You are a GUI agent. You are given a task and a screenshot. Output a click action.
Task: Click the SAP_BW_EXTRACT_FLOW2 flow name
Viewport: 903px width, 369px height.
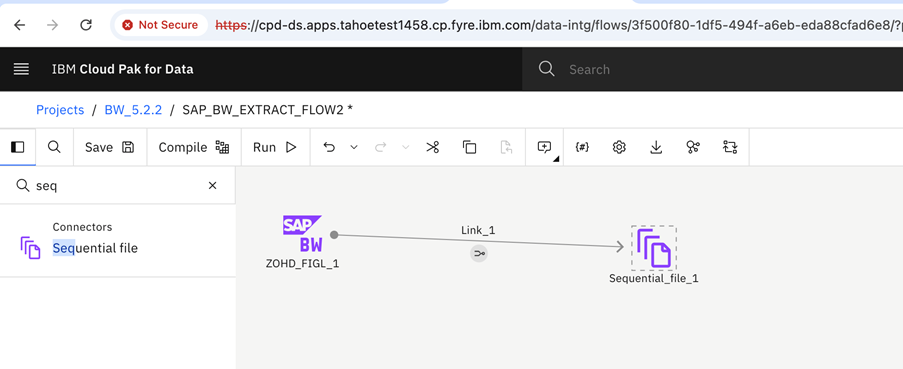267,110
